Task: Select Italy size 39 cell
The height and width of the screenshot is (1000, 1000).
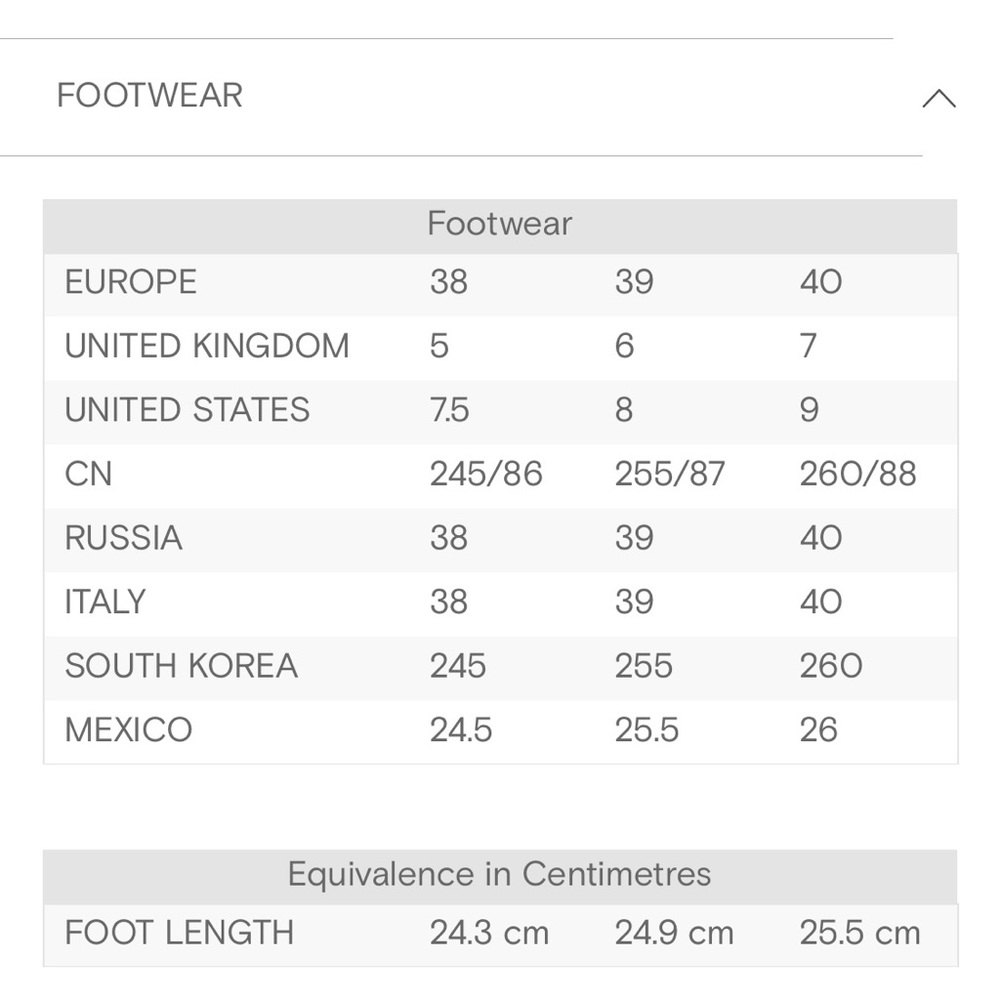Action: [634, 601]
